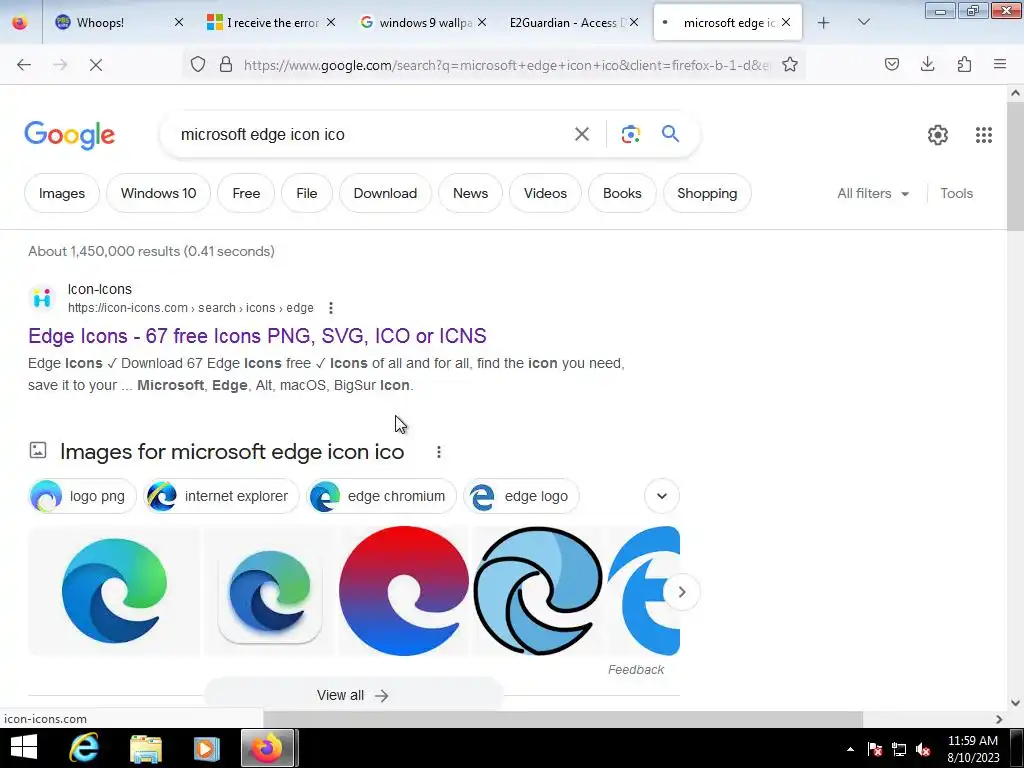Select the edge chromium suggestion chip
Screen dimensions: 1024x768
[381, 496]
